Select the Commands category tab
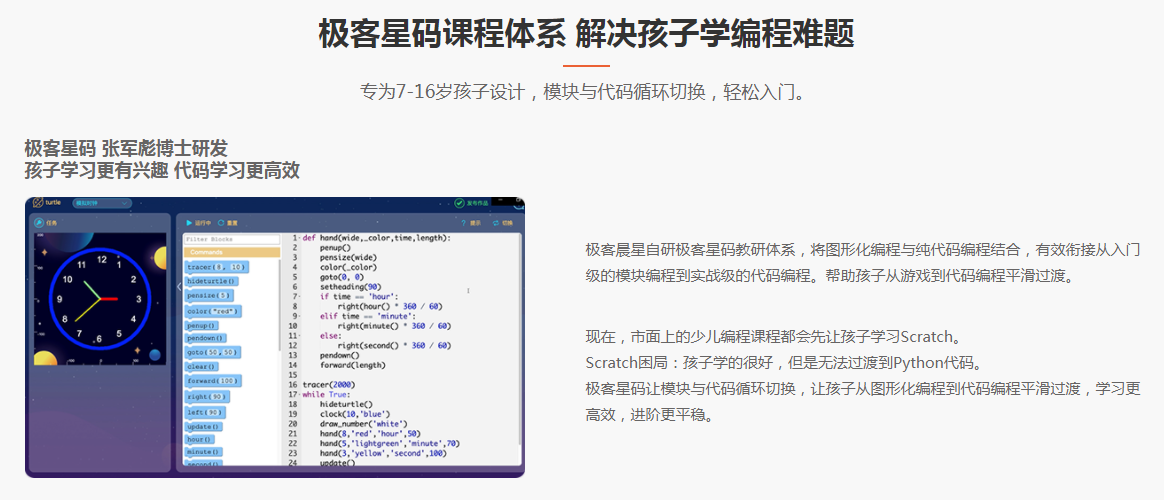The image size is (1164, 500). pos(232,252)
